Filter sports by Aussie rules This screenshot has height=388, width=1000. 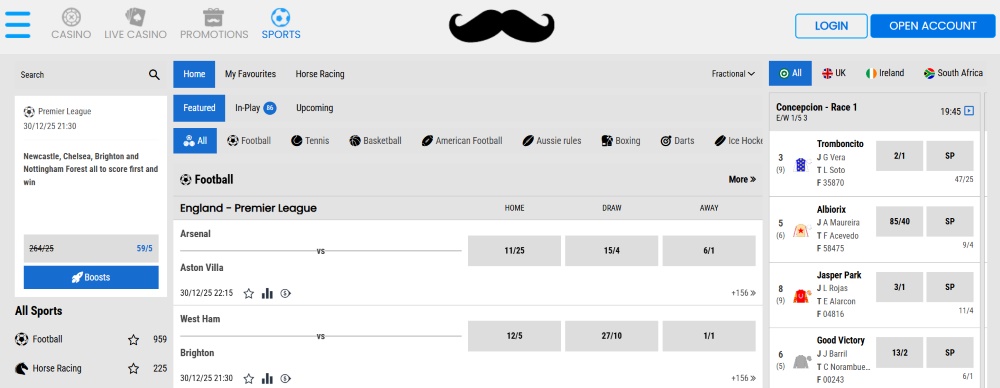pyautogui.click(x=552, y=140)
